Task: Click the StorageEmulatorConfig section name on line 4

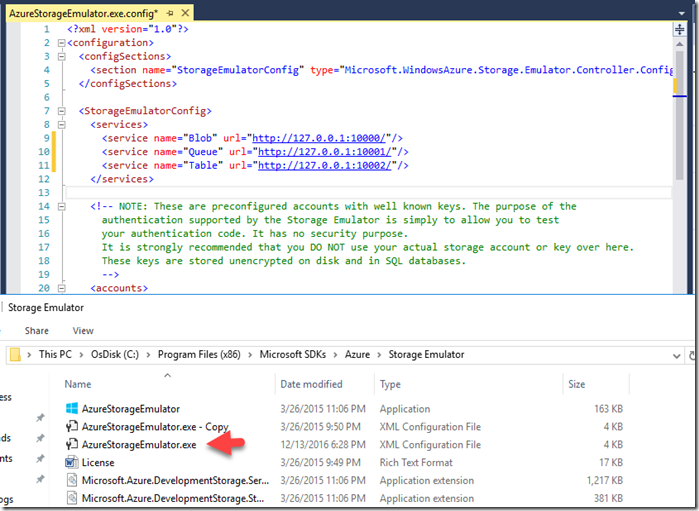Action: point(238,70)
